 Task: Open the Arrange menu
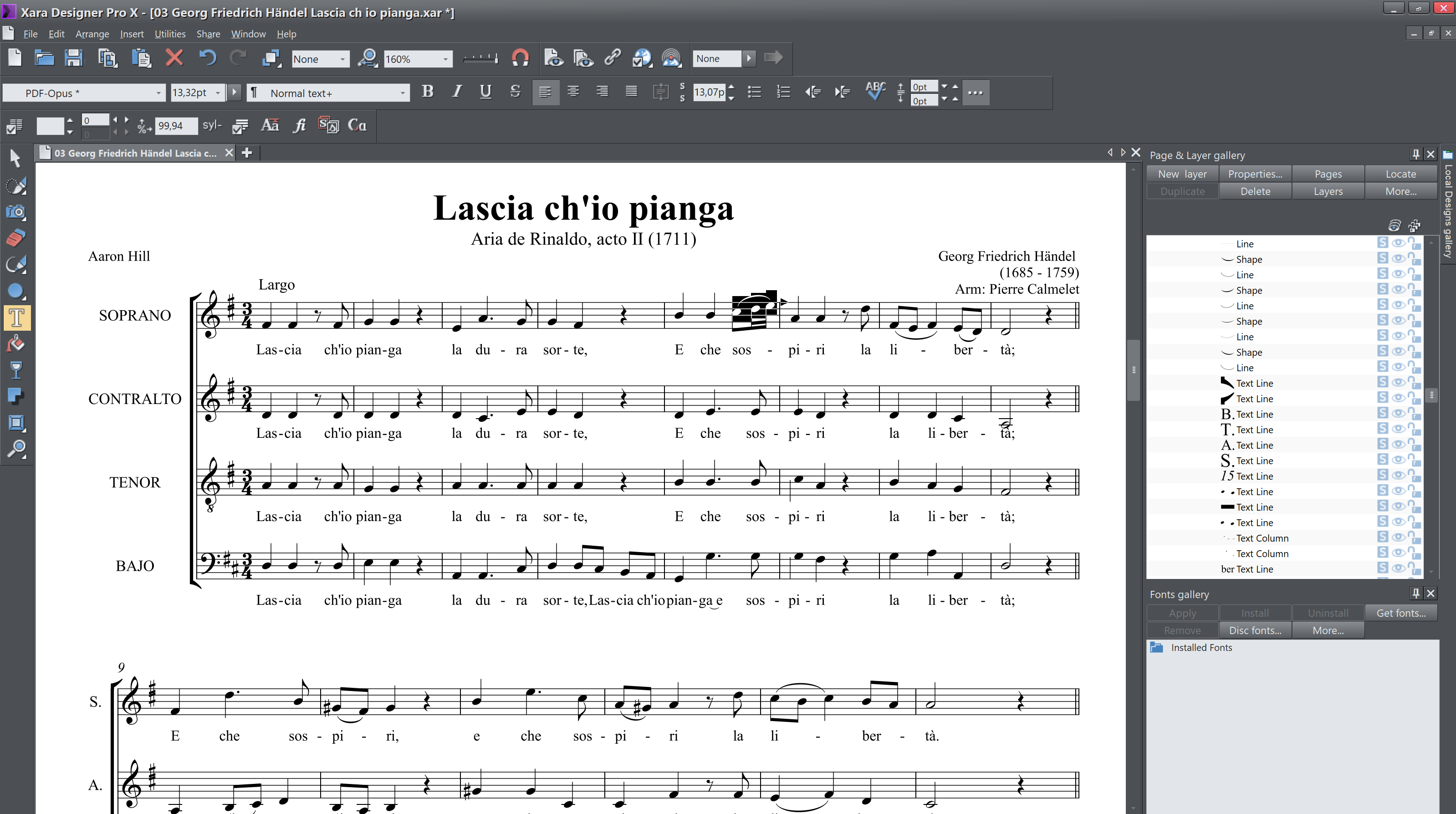coord(92,34)
